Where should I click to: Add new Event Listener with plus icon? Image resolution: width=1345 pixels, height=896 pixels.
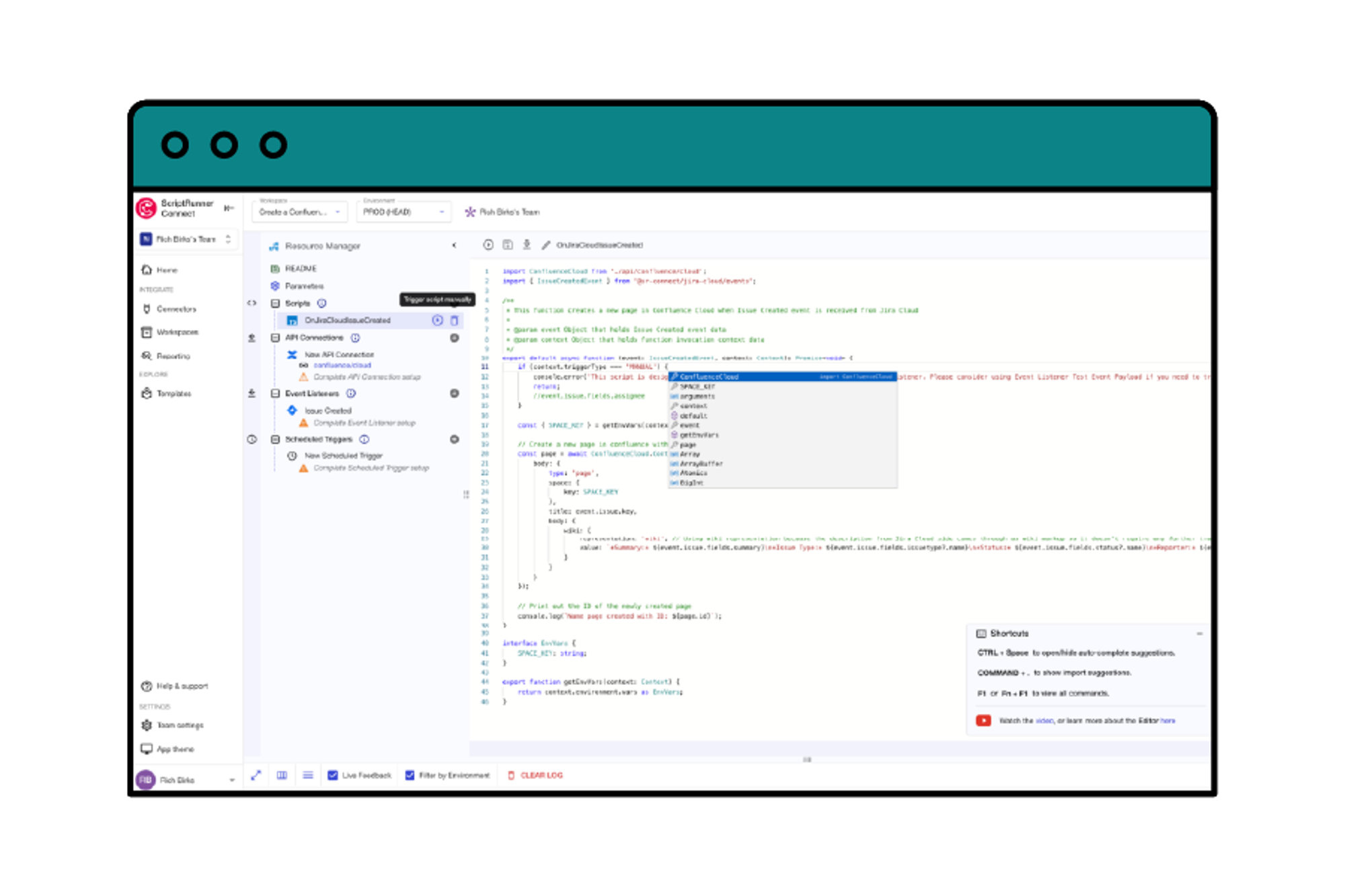[455, 394]
